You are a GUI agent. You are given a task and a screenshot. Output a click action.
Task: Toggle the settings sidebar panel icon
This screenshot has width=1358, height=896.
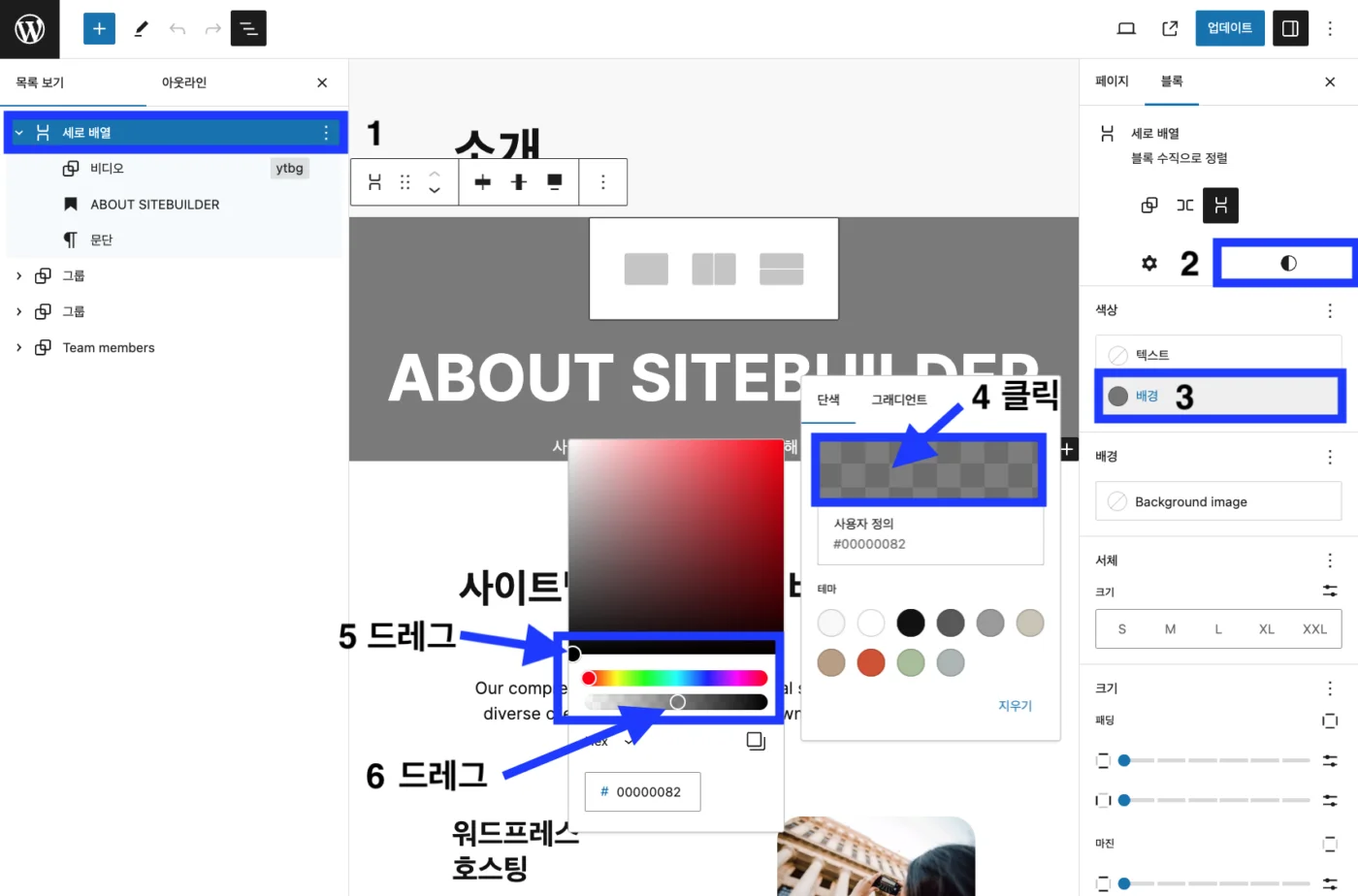1290,29
